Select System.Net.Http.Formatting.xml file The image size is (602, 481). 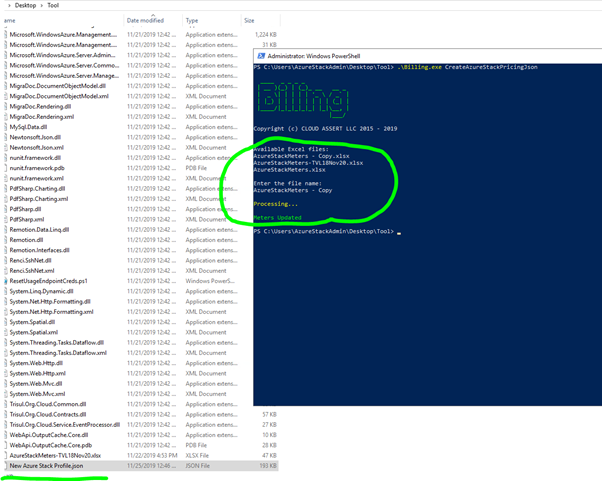(51, 312)
